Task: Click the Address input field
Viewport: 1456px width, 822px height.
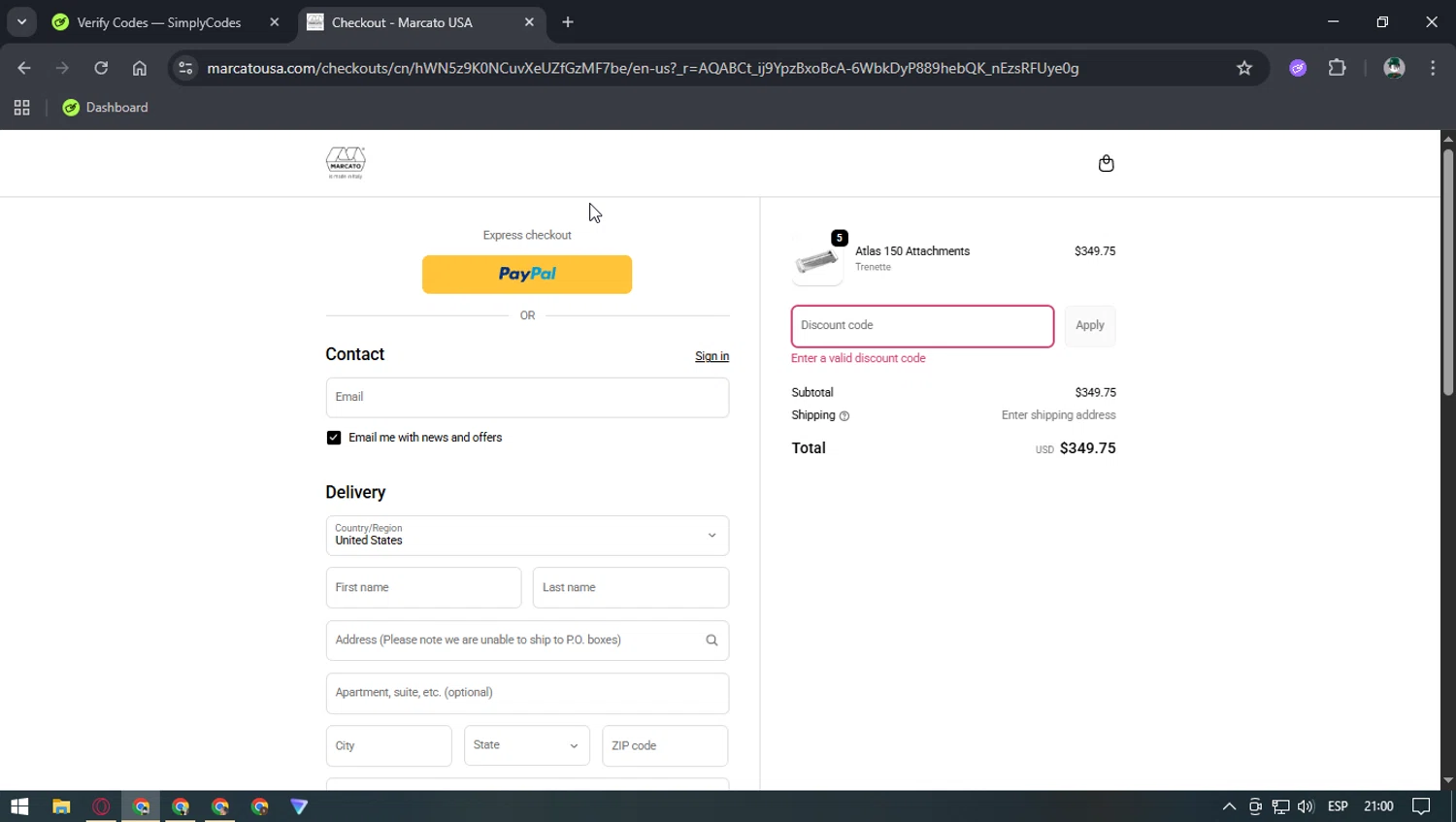Action: 527,641
